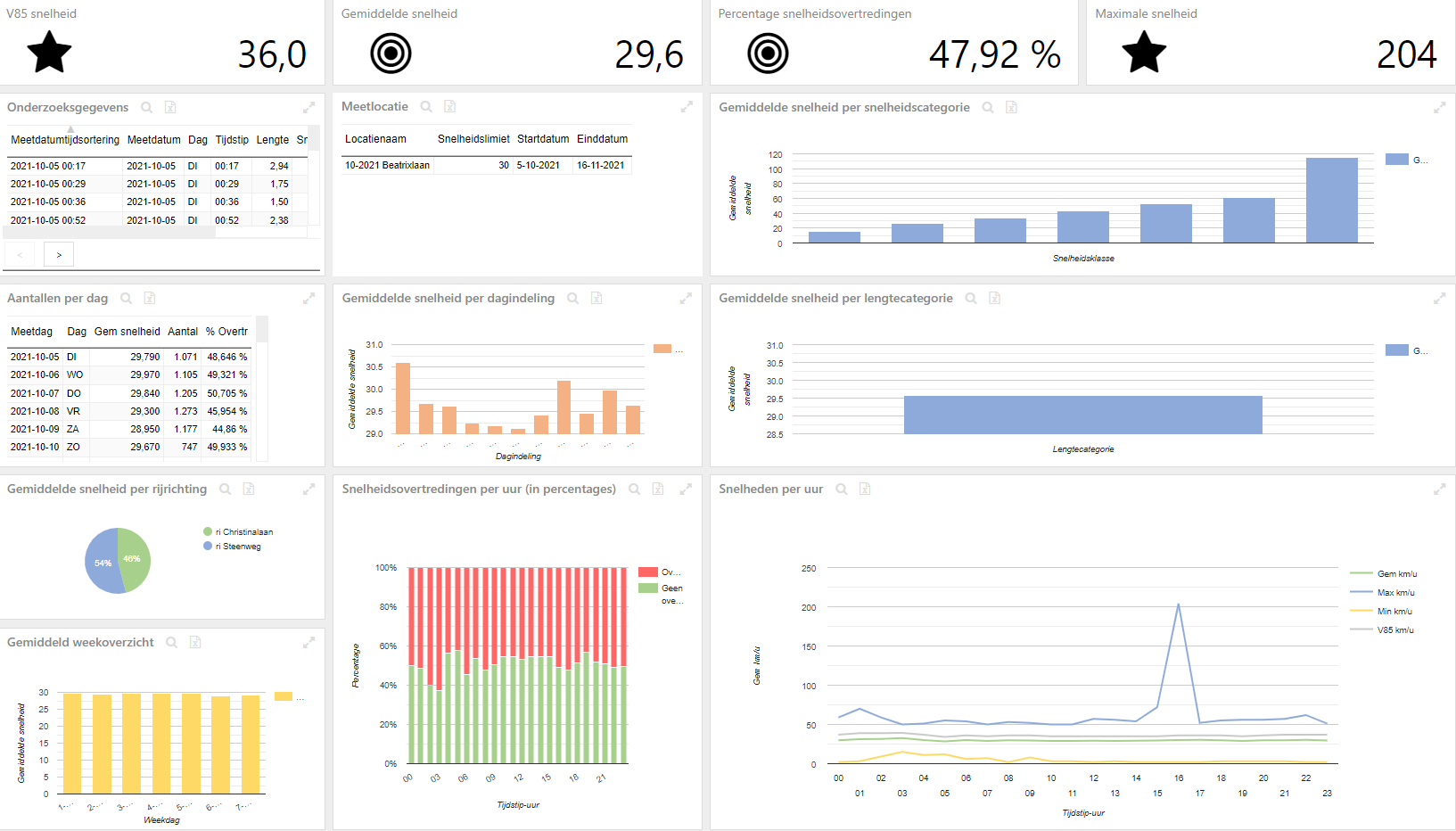The height and width of the screenshot is (831, 1456).
Task: Select the 54% blue pie slice
Action: [101, 562]
